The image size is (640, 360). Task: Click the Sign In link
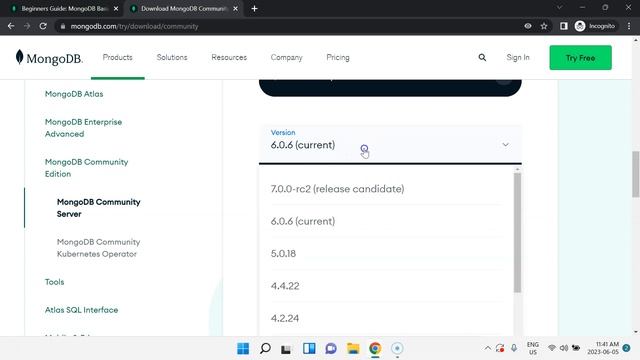pyautogui.click(x=518, y=58)
